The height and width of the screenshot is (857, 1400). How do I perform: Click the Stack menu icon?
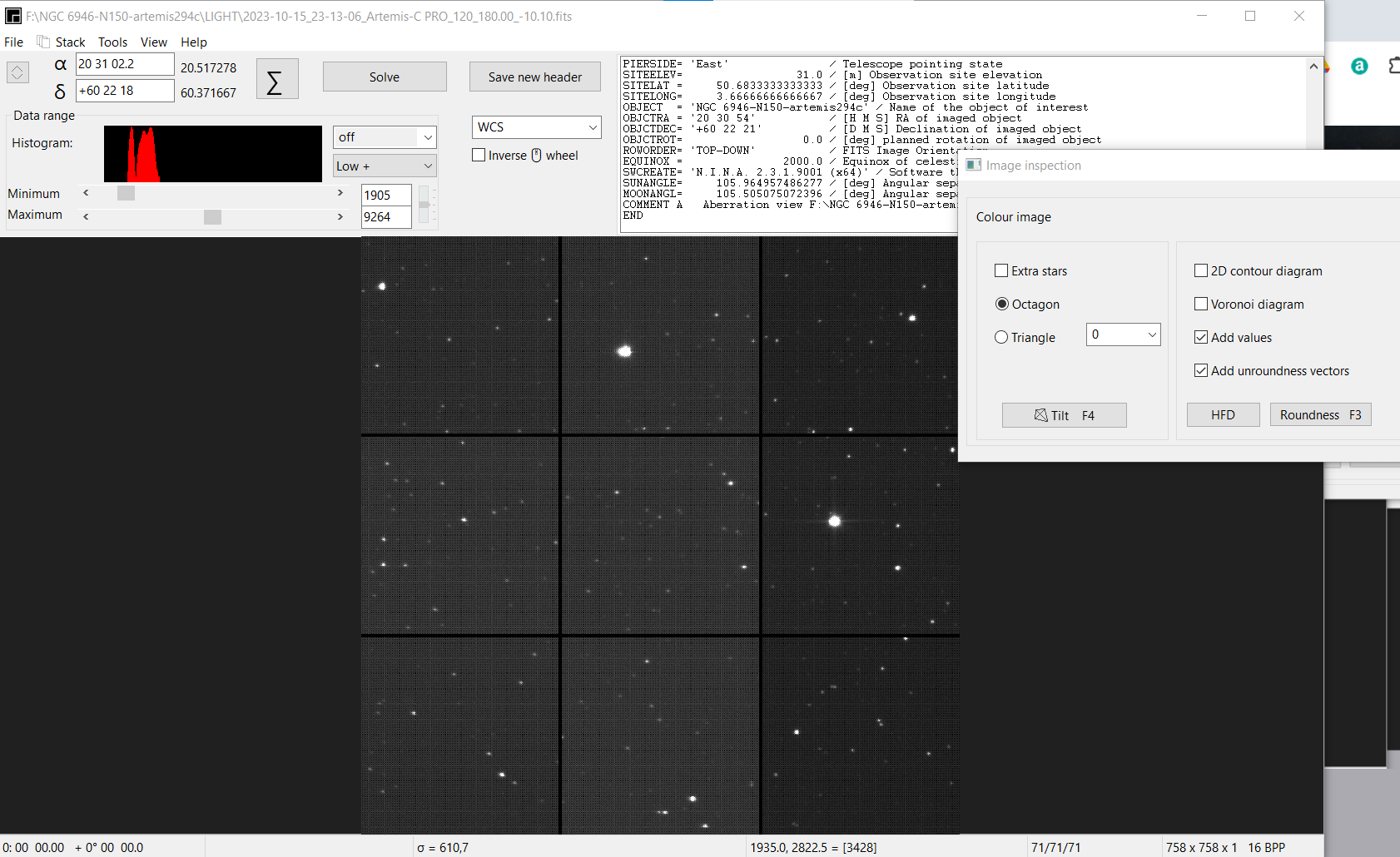pyautogui.click(x=43, y=42)
